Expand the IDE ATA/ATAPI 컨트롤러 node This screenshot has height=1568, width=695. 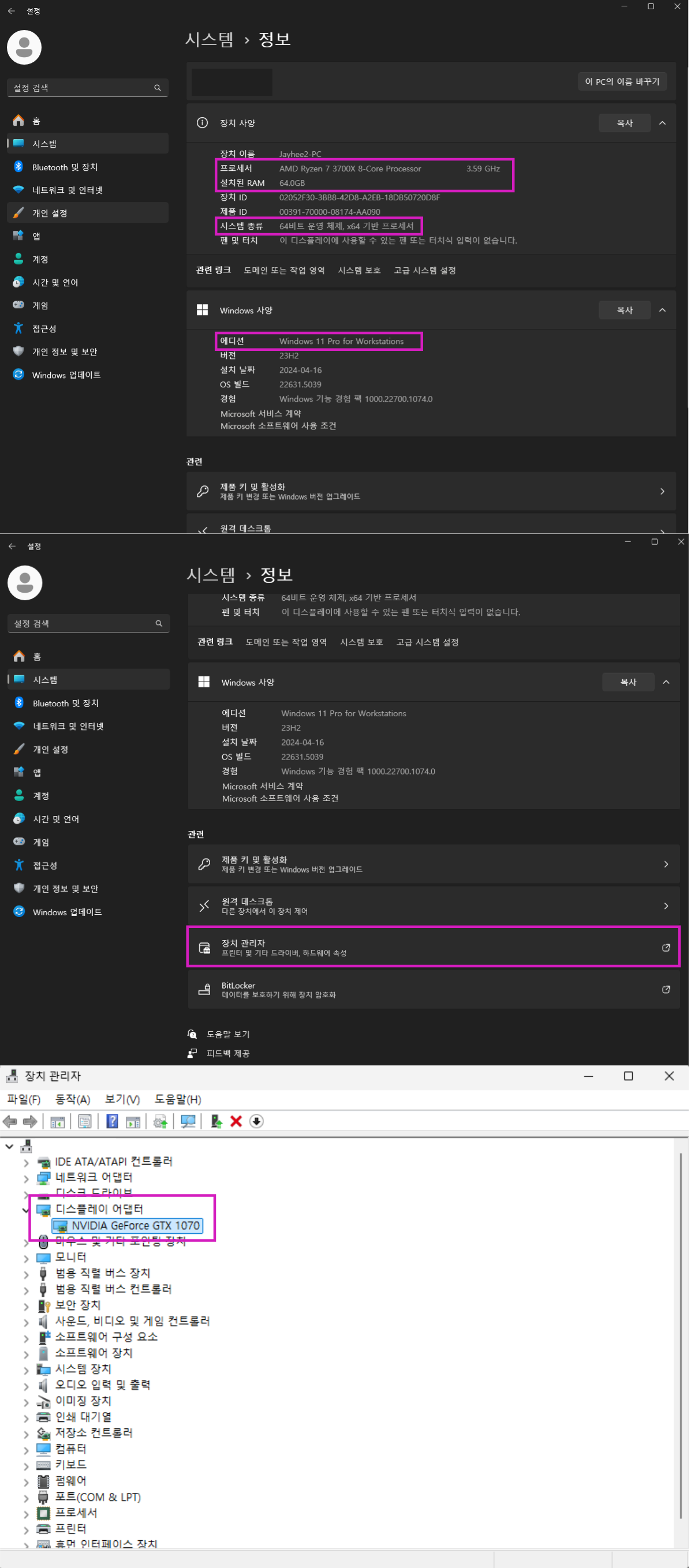click(25, 1162)
